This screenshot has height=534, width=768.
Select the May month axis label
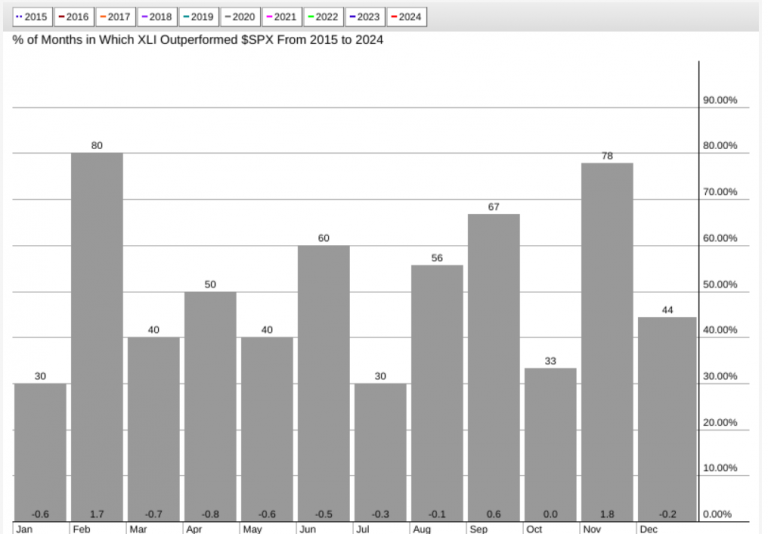pyautogui.click(x=252, y=529)
